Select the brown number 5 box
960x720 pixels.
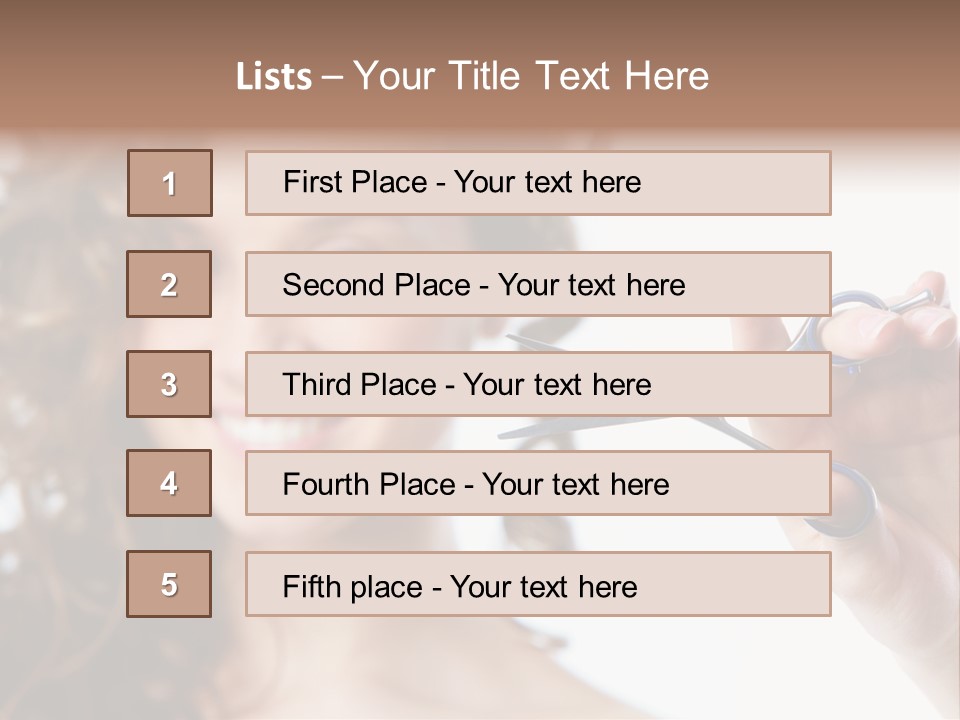coord(169,584)
